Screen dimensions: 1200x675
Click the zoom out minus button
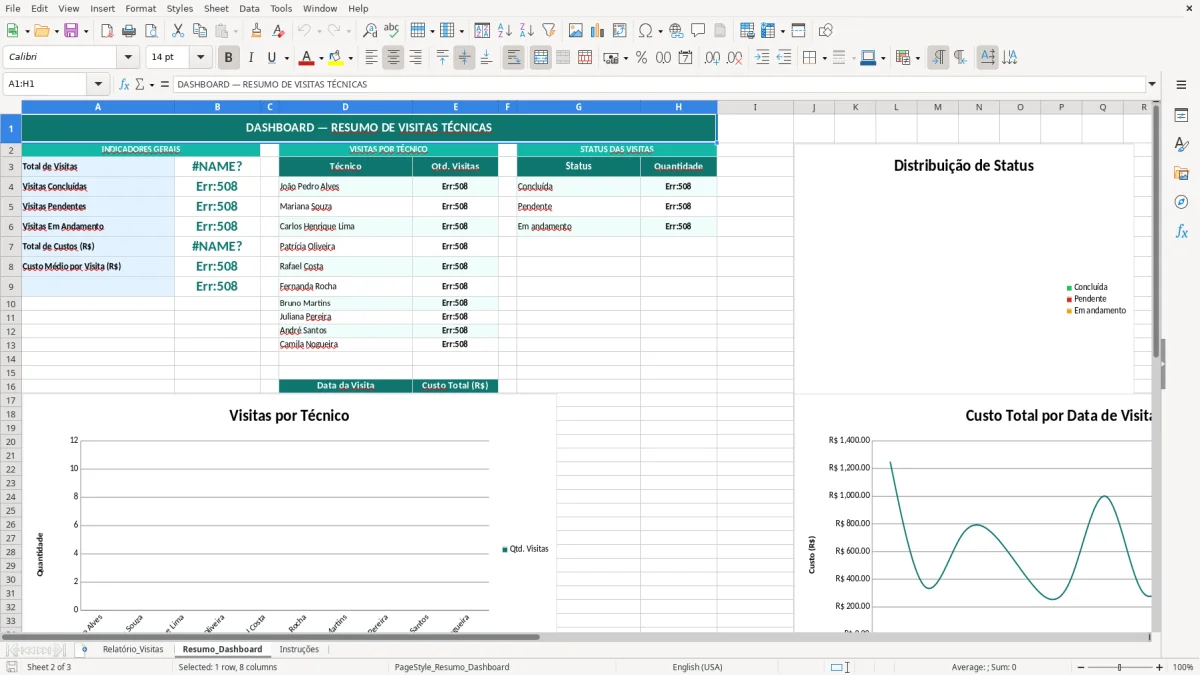(1081, 667)
